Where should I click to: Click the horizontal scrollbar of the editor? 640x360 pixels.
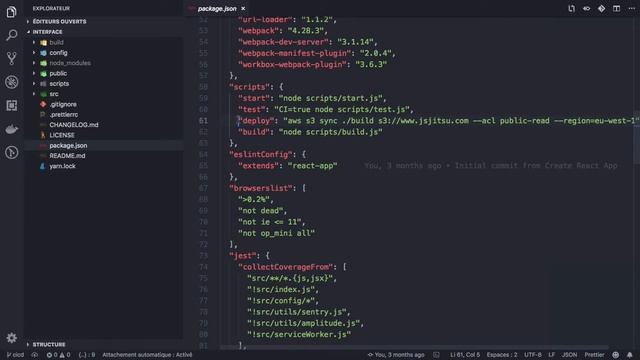[414, 347]
